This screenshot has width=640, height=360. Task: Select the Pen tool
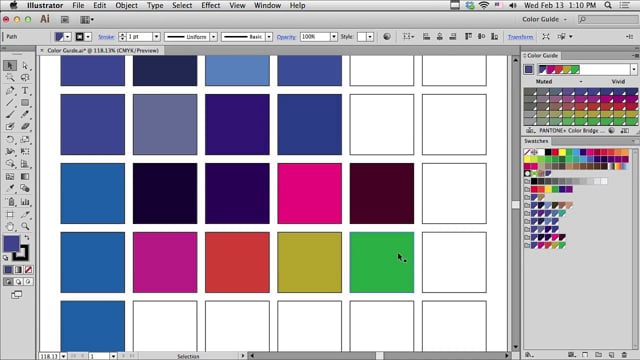10,90
